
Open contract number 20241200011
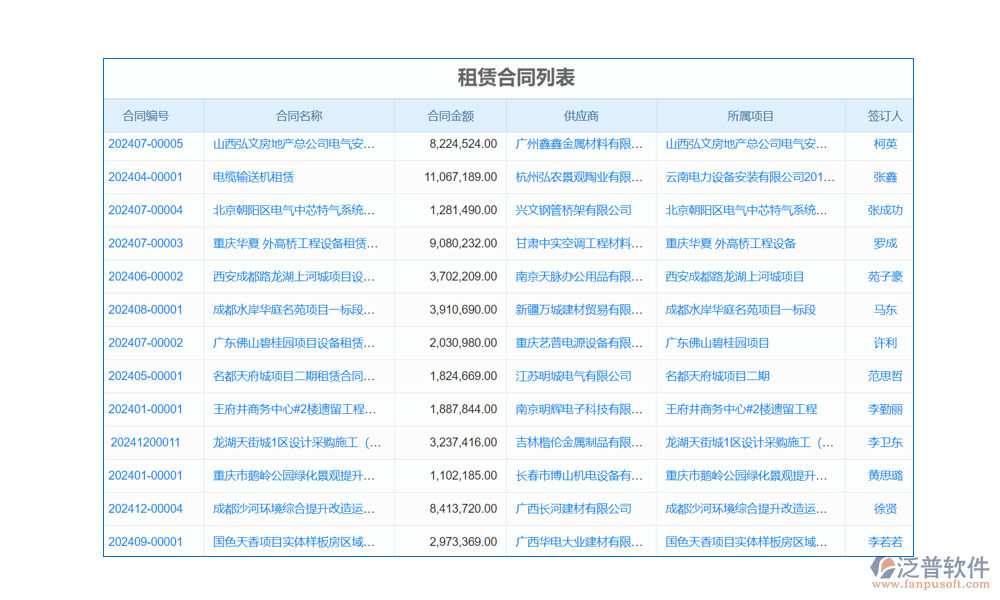[x=146, y=442]
